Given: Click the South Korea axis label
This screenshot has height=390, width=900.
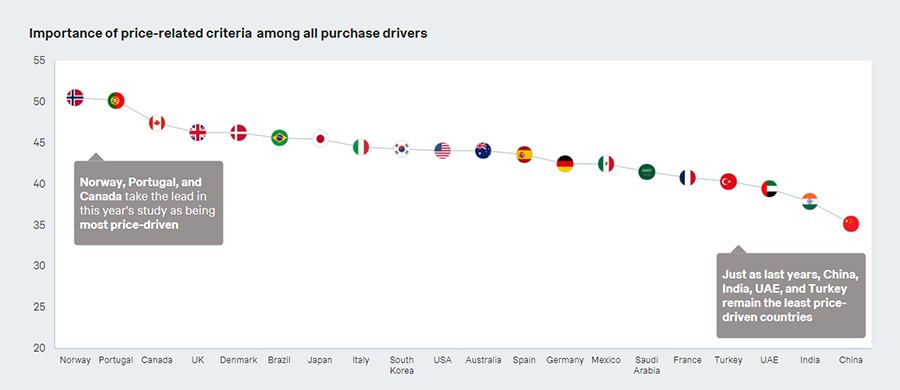Looking at the screenshot, I should point(402,365).
